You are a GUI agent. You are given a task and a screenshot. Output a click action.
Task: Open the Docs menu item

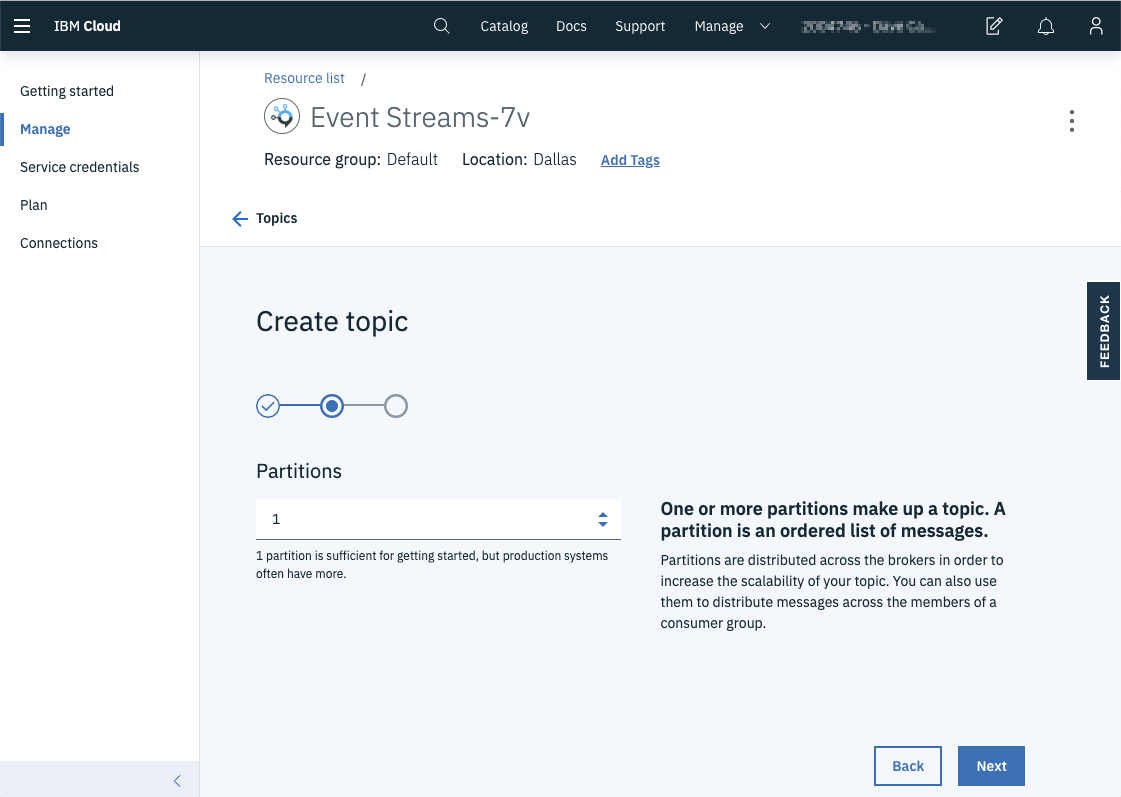pos(571,26)
